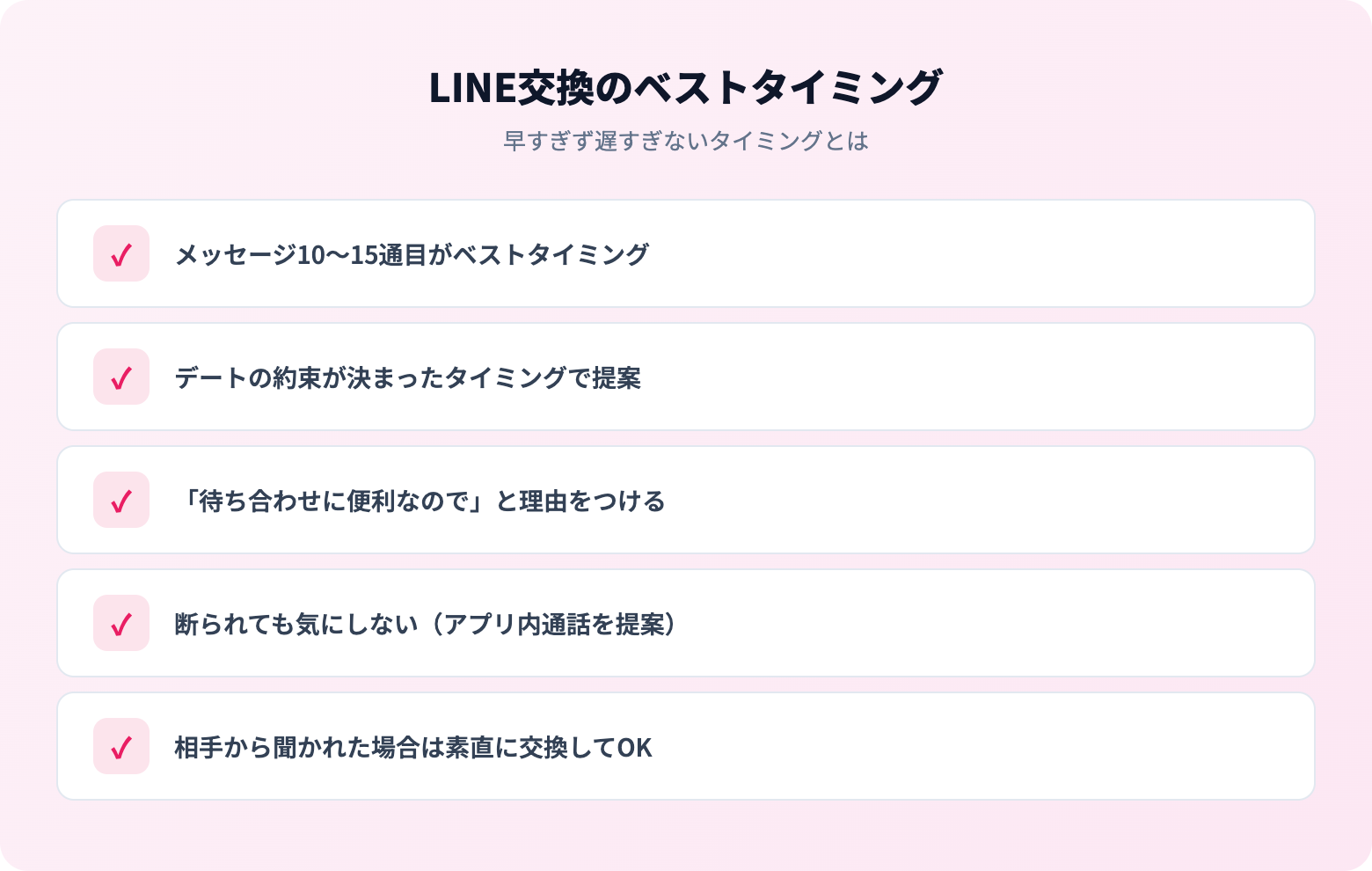Screen dimensions: 1372x871
Task: Click checkmark icon beside 相手から聞かれた場合
Action: [x=121, y=746]
